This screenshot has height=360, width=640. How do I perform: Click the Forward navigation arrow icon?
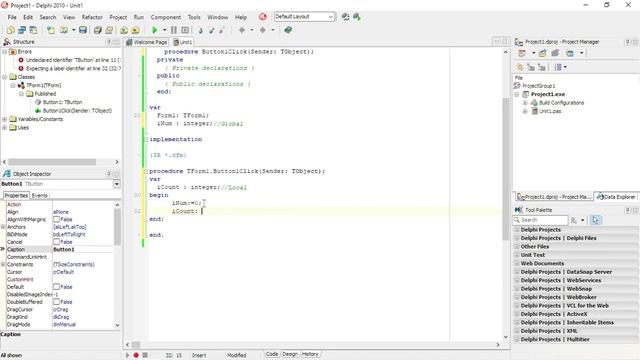pyautogui.click(x=263, y=30)
